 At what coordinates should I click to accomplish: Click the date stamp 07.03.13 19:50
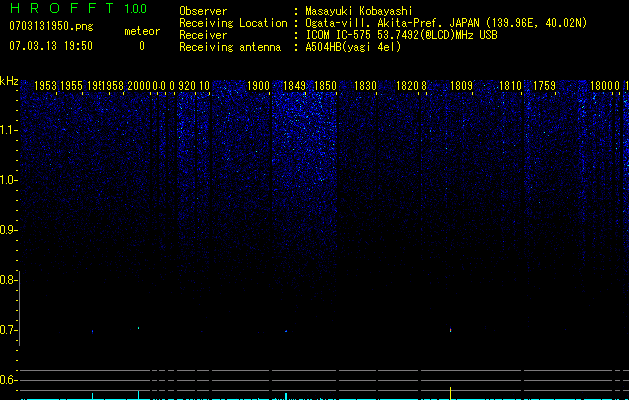pyautogui.click(x=51, y=46)
